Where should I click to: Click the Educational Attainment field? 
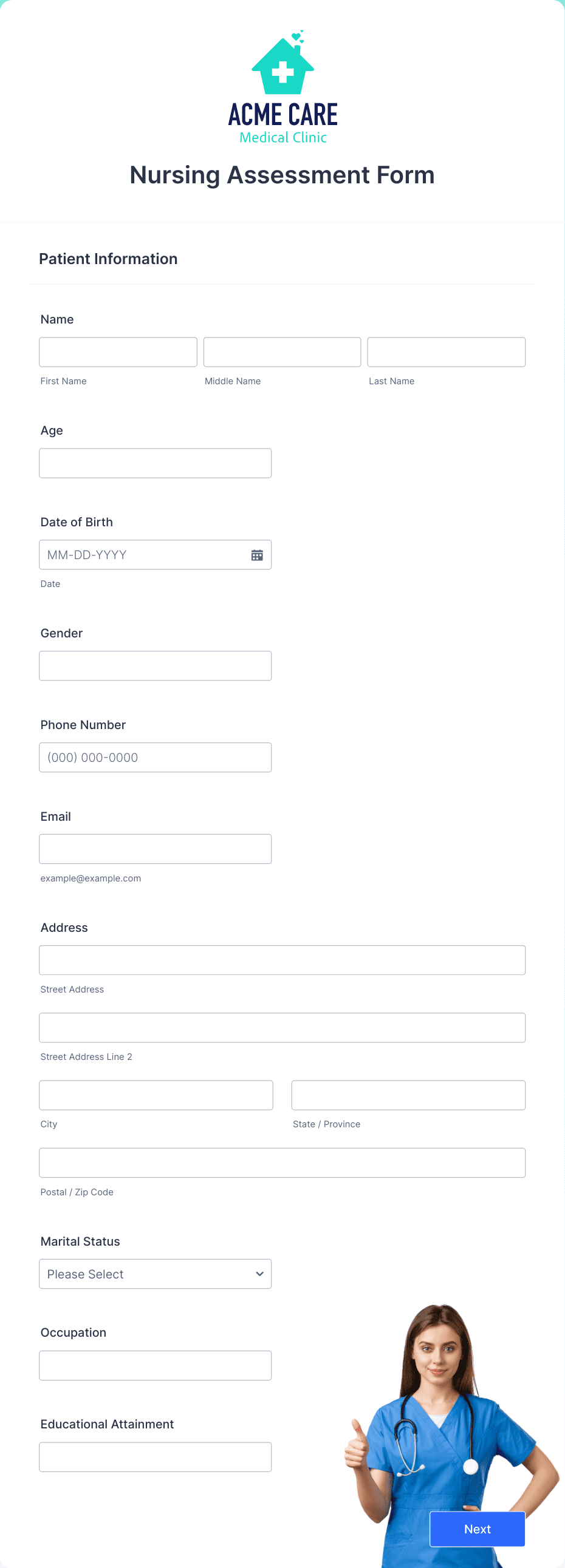[156, 1457]
